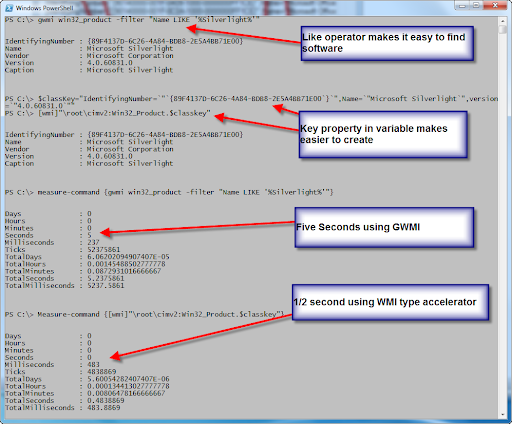This screenshot has height=424, width=512.
Task: Close the Windows PowerShell window
Action: tap(495, 5)
